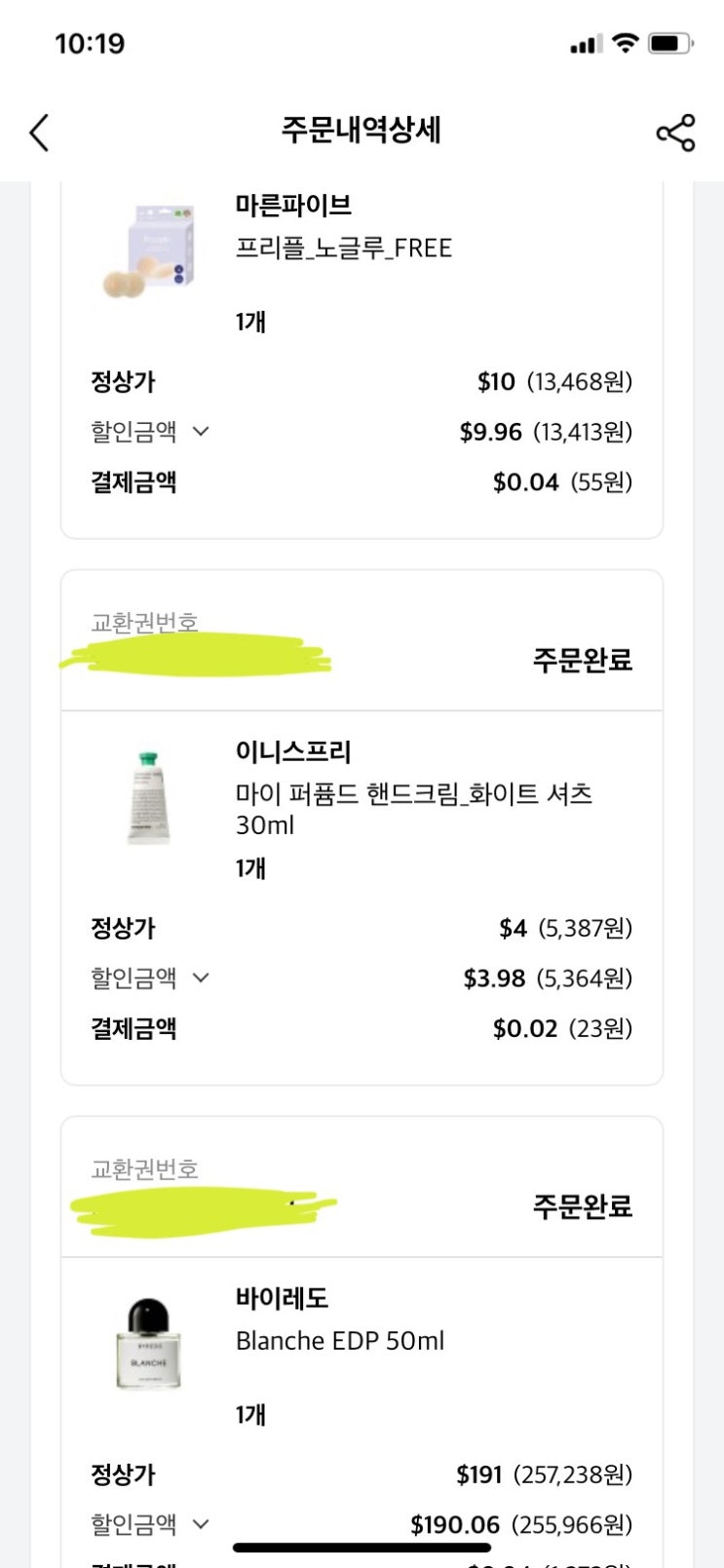The width and height of the screenshot is (724, 1568).
Task: Tap the back arrow icon
Action: (x=39, y=133)
